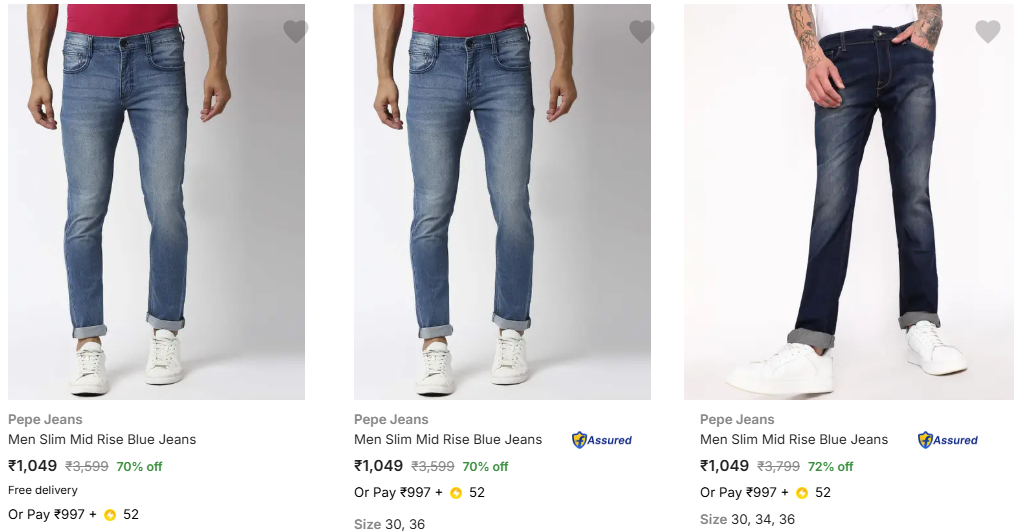Click the 72% off discount label
1020x531 pixels.
coord(831,467)
